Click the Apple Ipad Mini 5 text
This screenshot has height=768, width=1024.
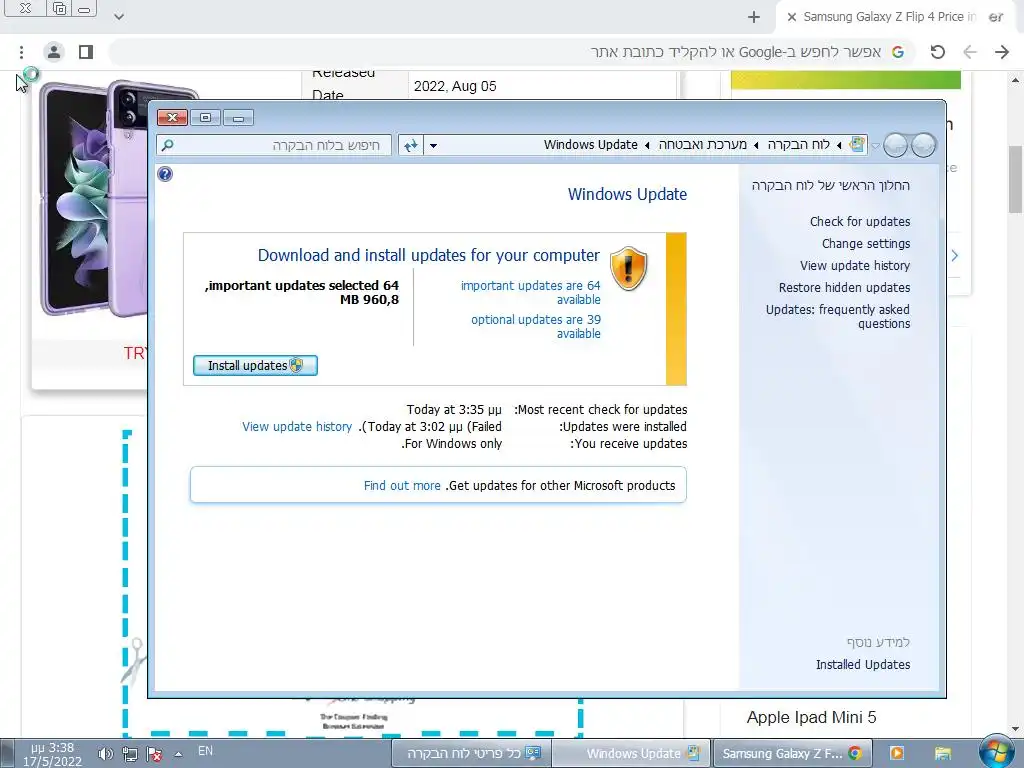[x=811, y=717]
